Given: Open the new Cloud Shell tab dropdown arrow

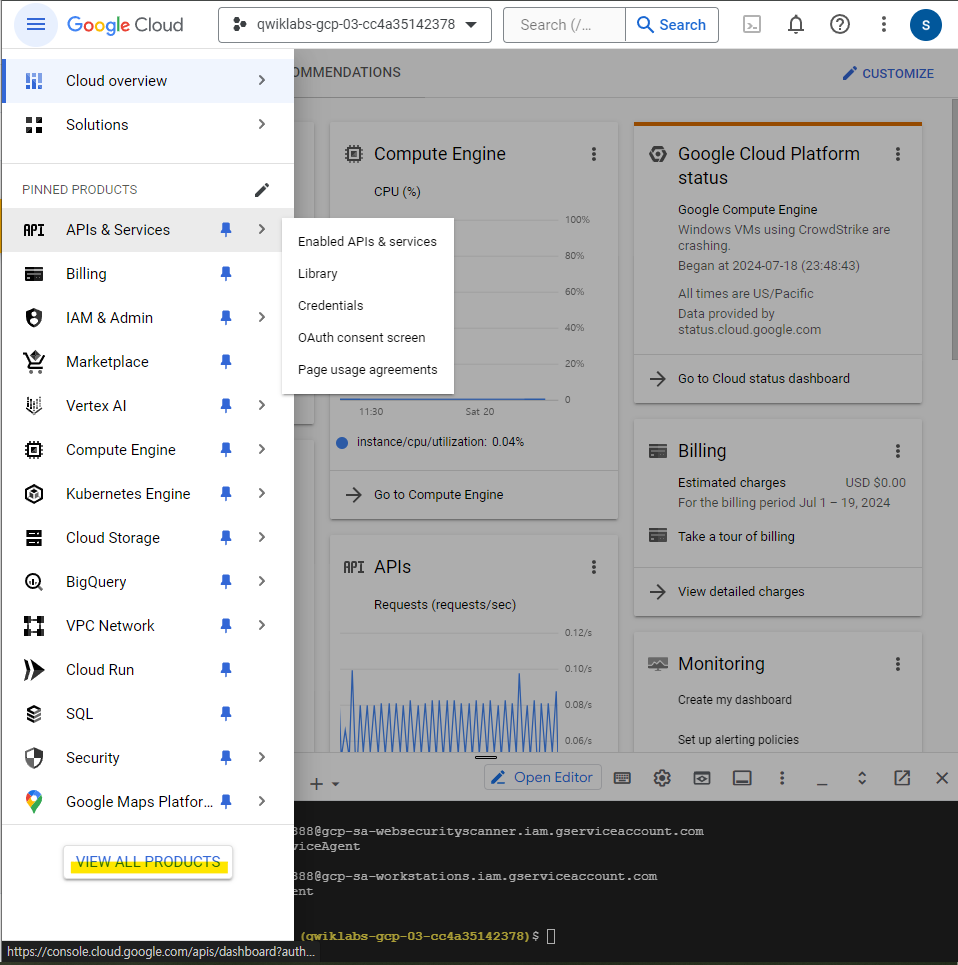Looking at the screenshot, I should pos(335,784).
